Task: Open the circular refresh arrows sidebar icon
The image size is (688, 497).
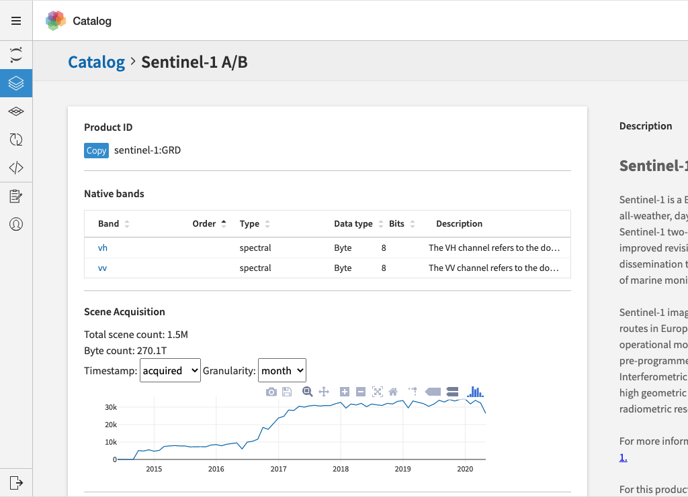Action: pyautogui.click(x=16, y=139)
